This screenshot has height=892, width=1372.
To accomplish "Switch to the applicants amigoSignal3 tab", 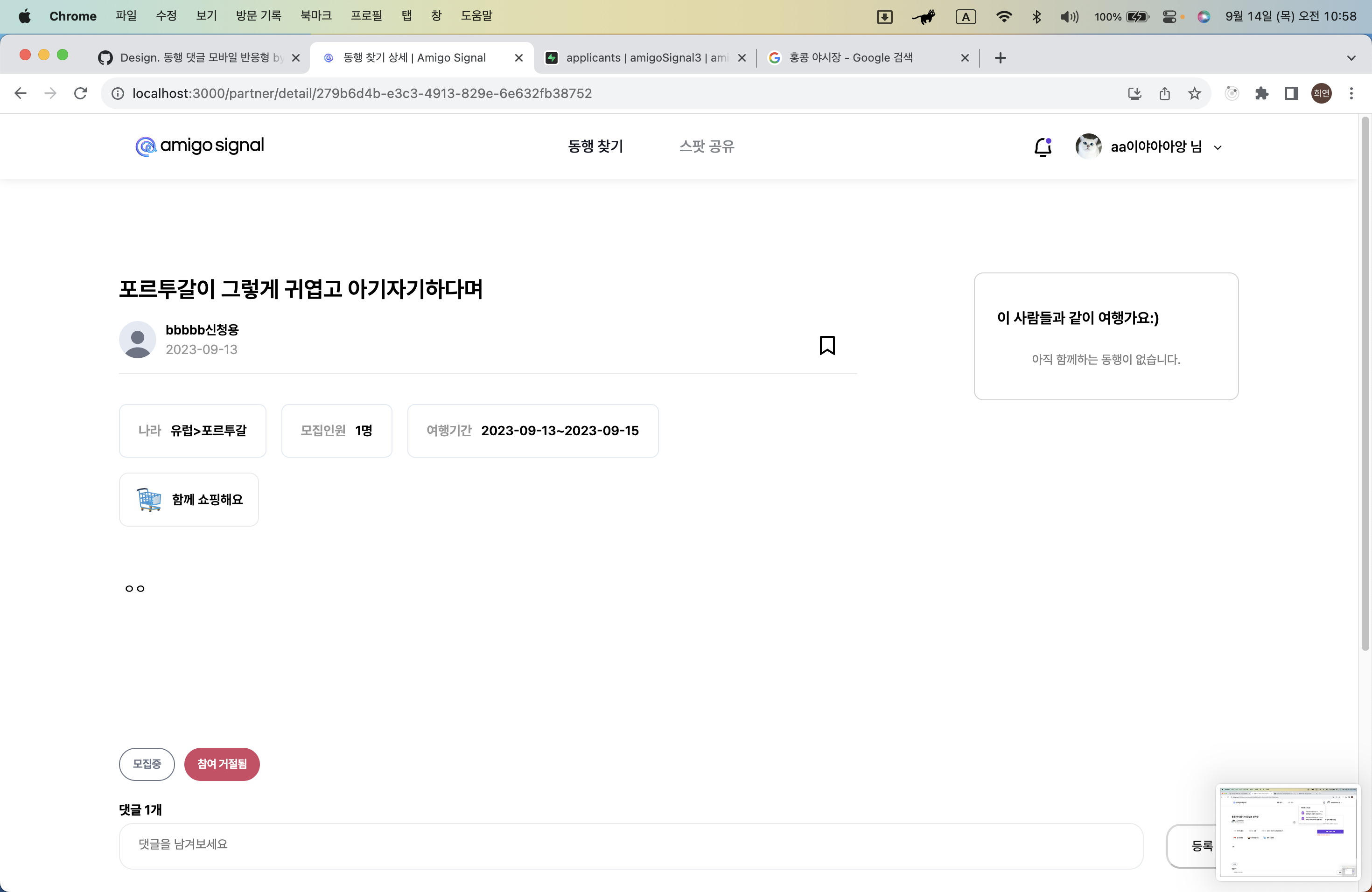I will [x=646, y=58].
